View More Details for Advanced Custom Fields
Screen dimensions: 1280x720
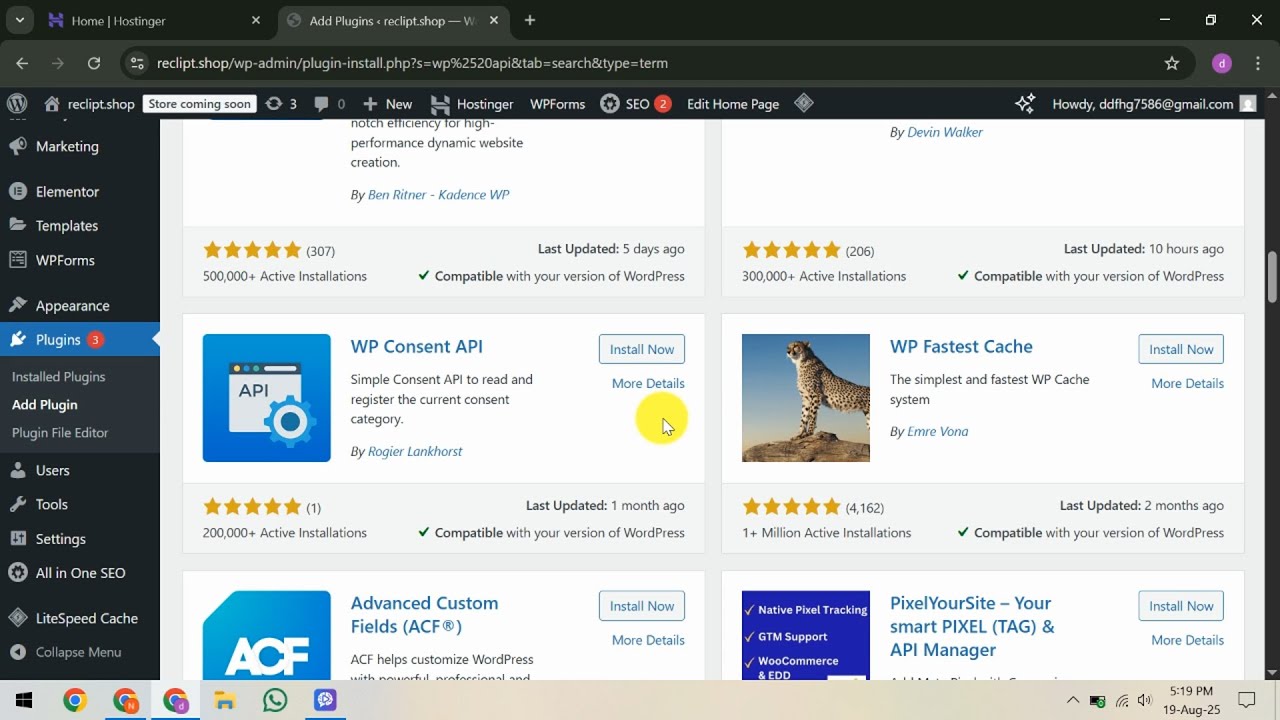click(648, 640)
